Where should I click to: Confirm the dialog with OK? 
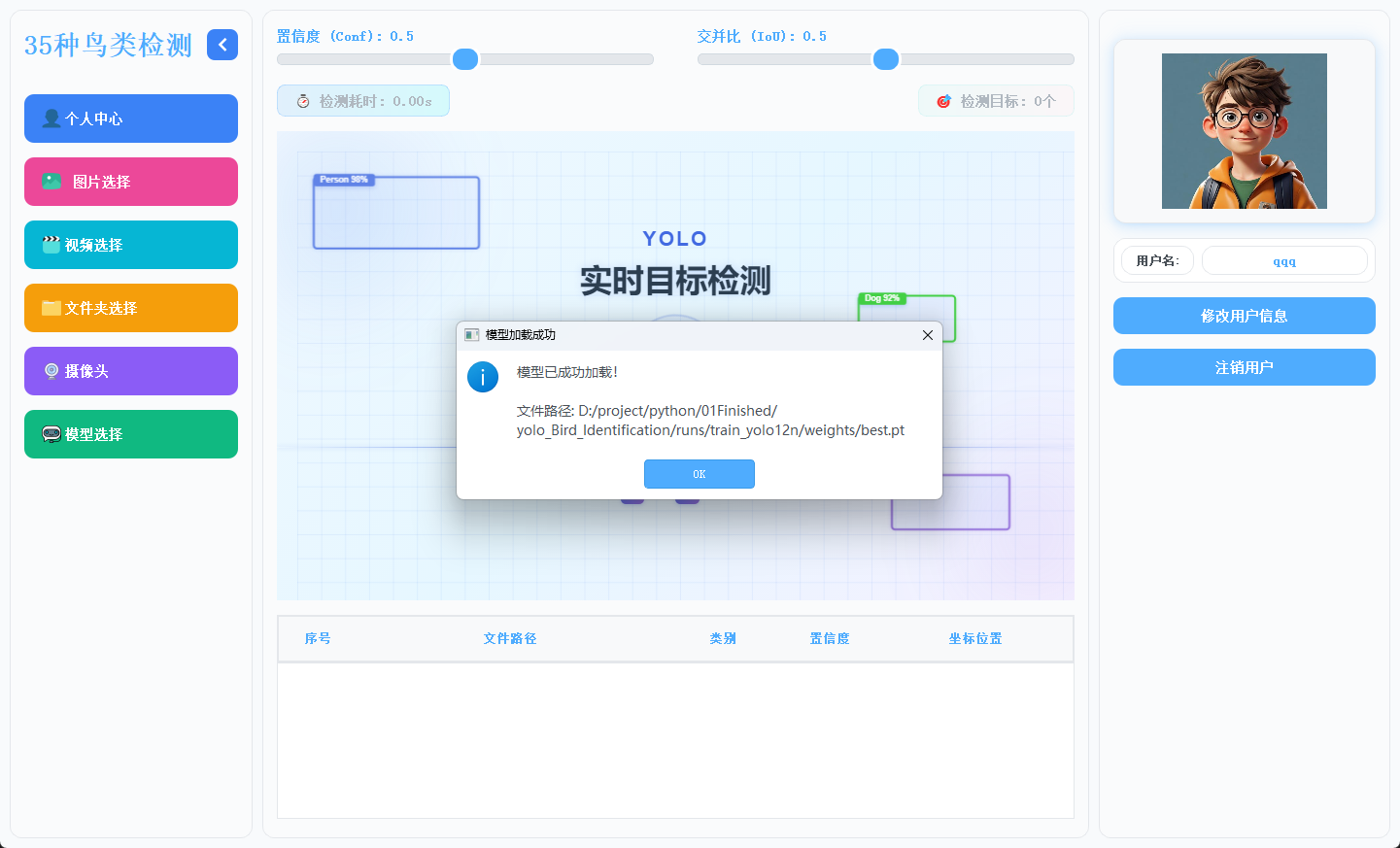(x=700, y=474)
